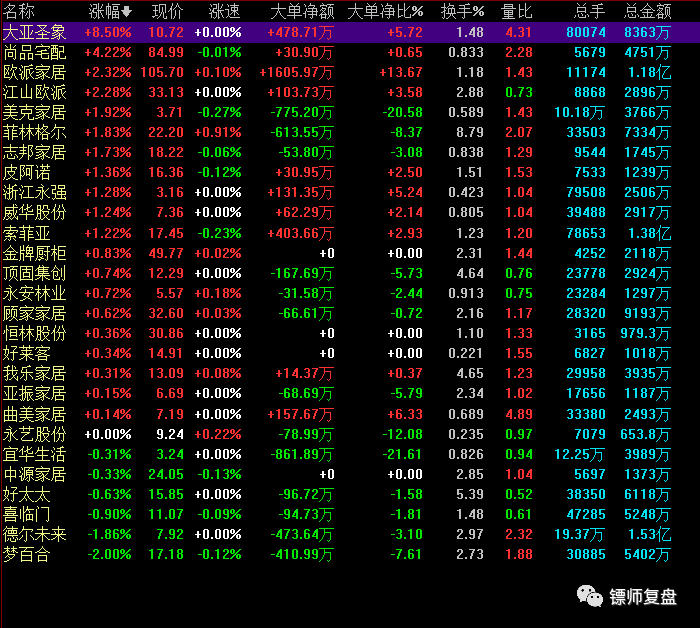
Task: Click 美克家居 net ratio -20.58
Action: [x=403, y=112]
